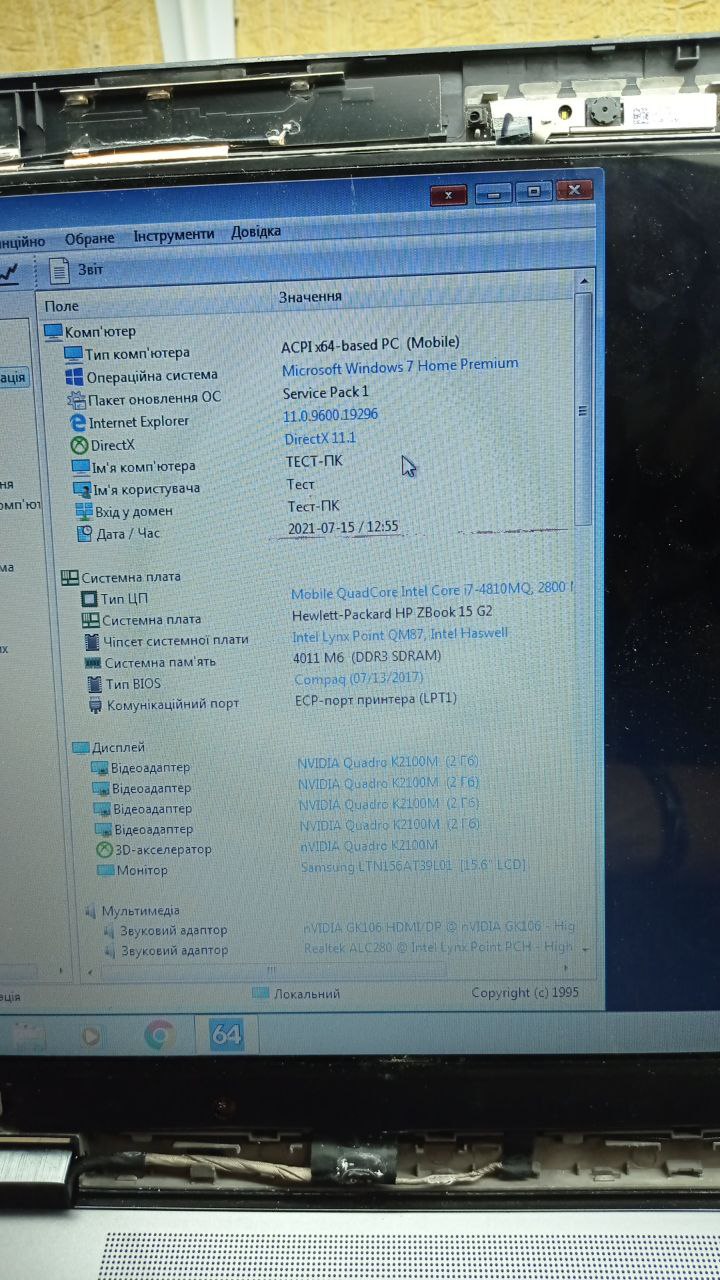Click the Чіпсет системної плати chip icon
This screenshot has height=1280, width=720.
tap(91, 641)
